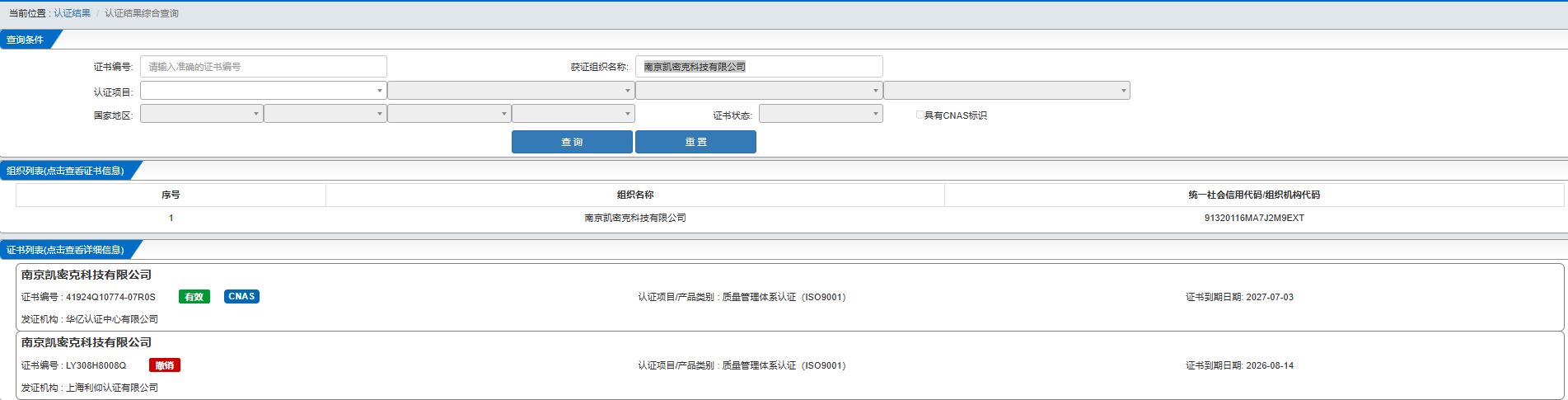Open the second 国家地区 dropdown
This screenshot has height=400, width=1568.
[325, 114]
